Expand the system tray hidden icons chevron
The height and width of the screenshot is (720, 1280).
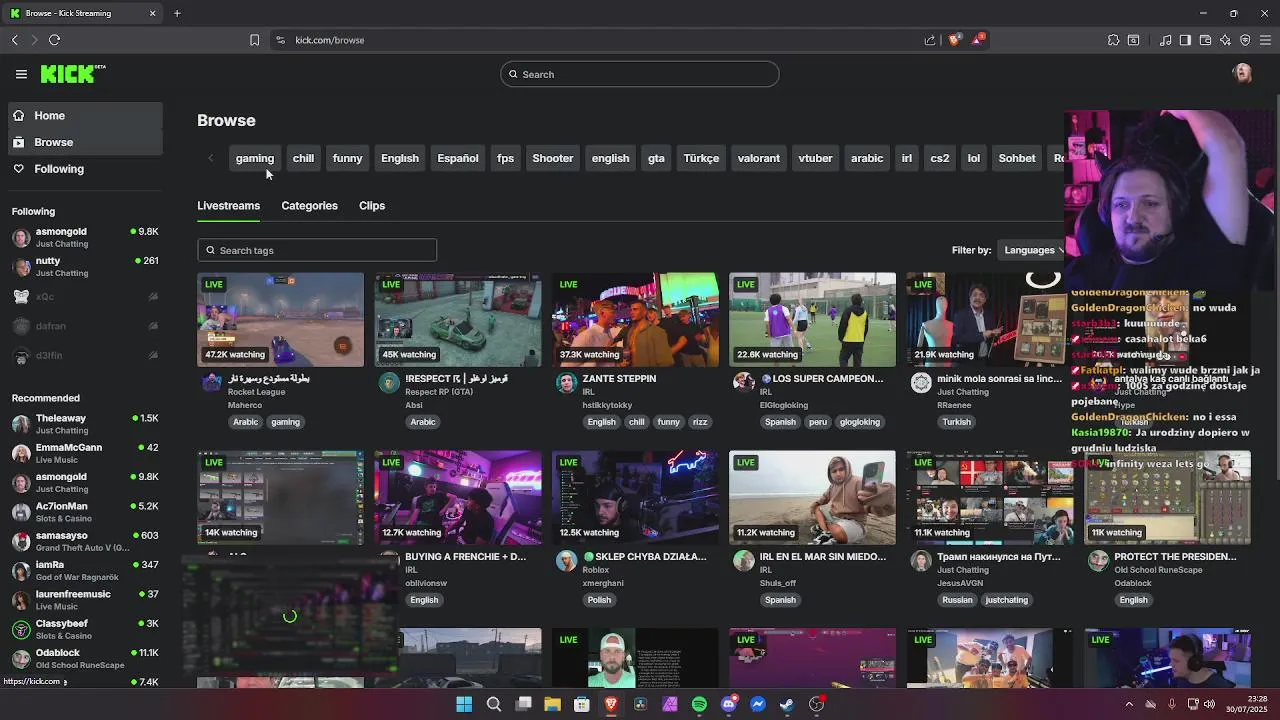[x=1129, y=704]
